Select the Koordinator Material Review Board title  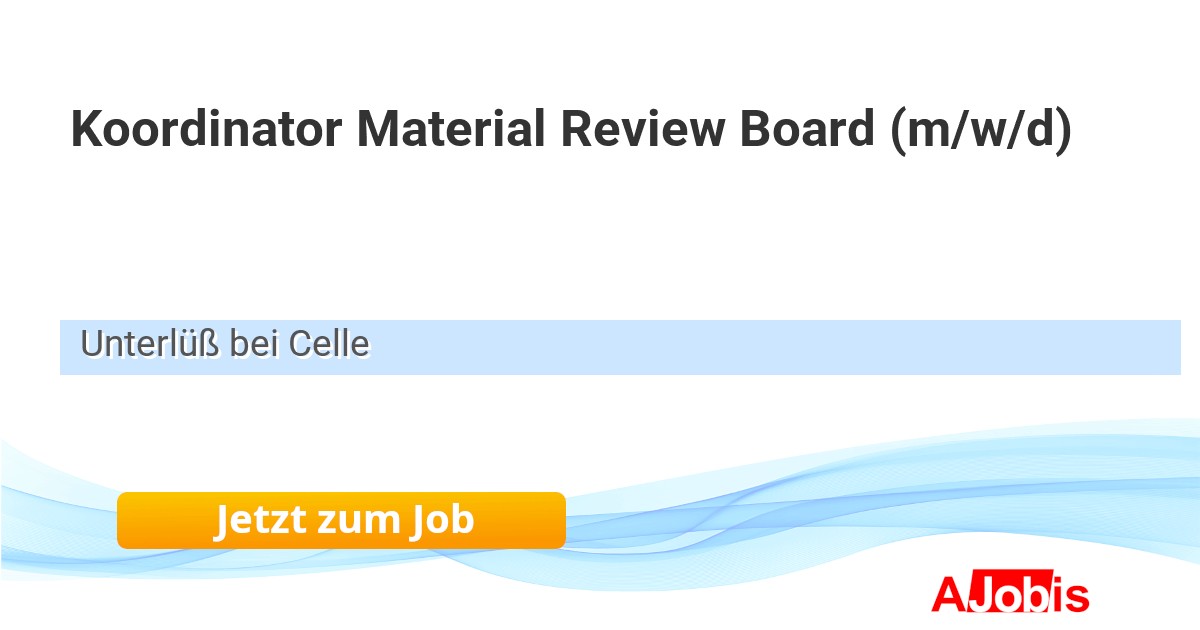point(570,131)
